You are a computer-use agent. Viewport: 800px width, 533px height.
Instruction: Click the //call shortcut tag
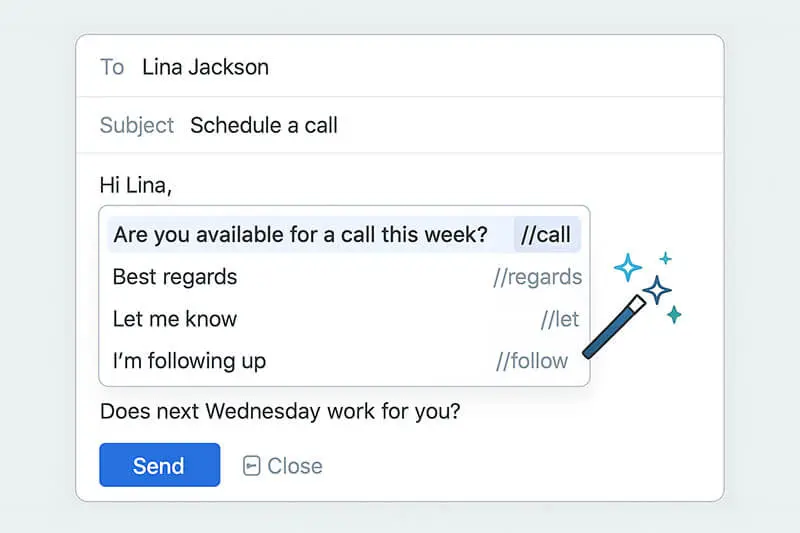[546, 235]
